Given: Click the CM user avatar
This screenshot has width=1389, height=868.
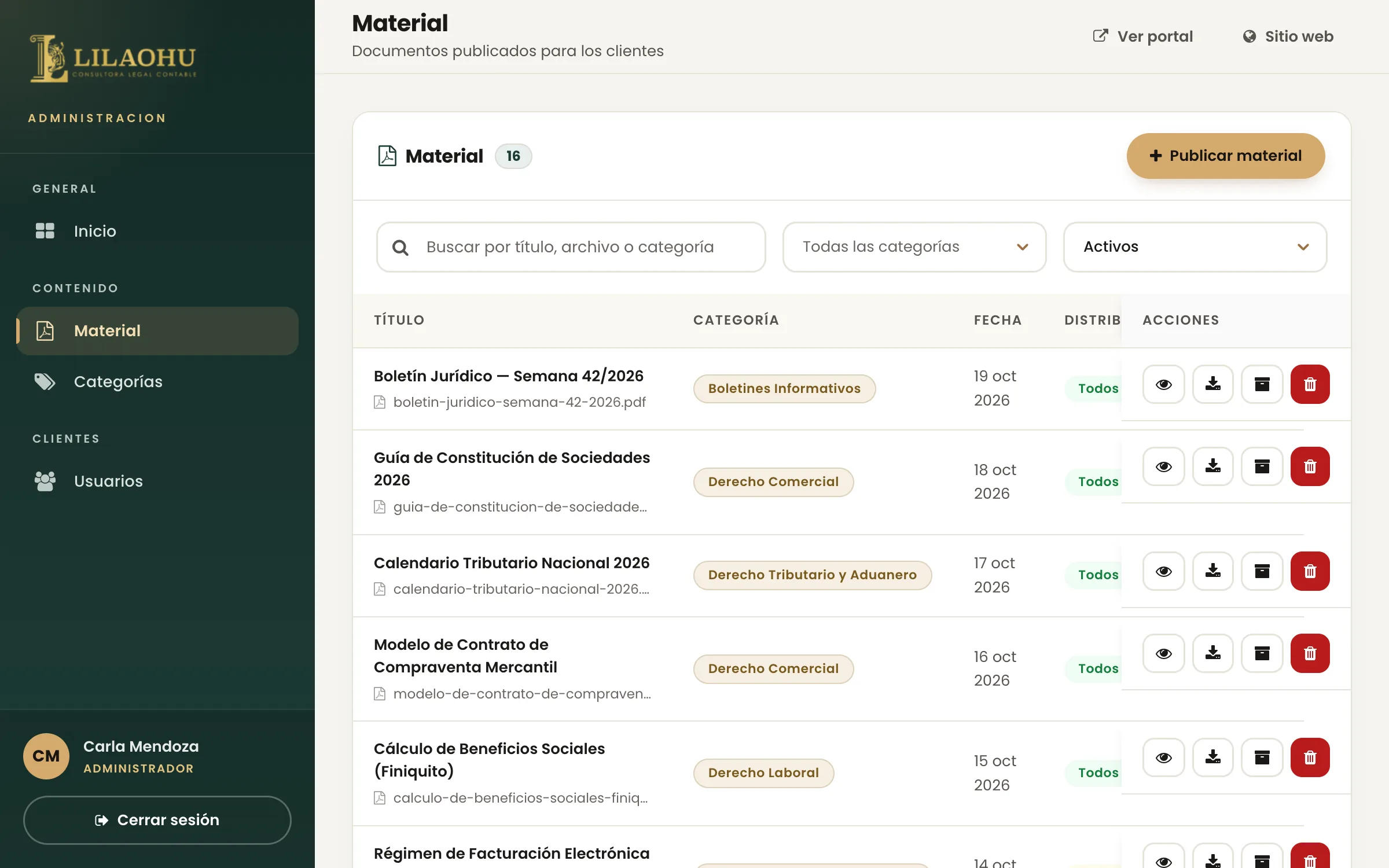Looking at the screenshot, I should coord(46,756).
